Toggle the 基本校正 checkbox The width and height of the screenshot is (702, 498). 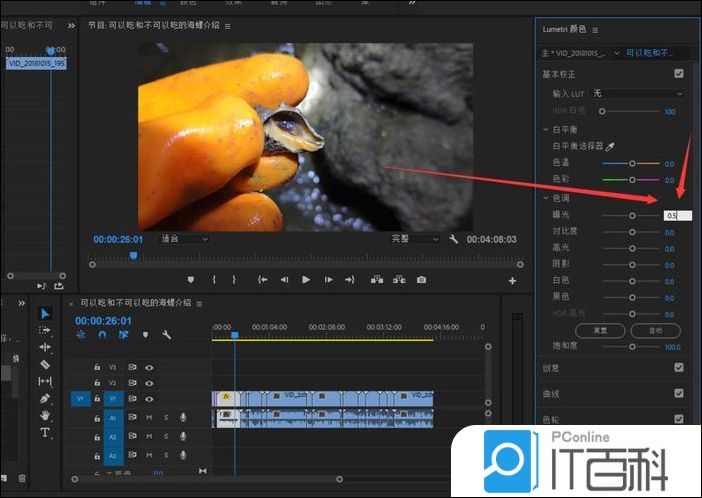pos(679,73)
